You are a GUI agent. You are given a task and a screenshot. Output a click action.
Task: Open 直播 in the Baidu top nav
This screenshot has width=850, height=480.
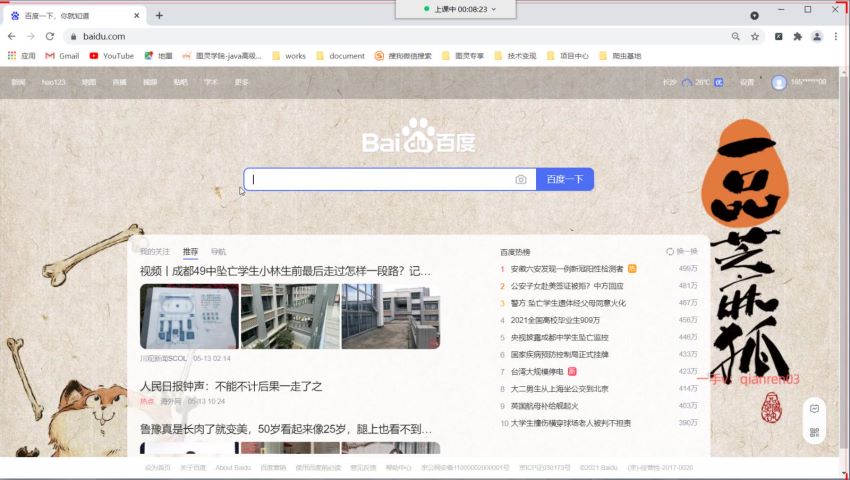119,82
